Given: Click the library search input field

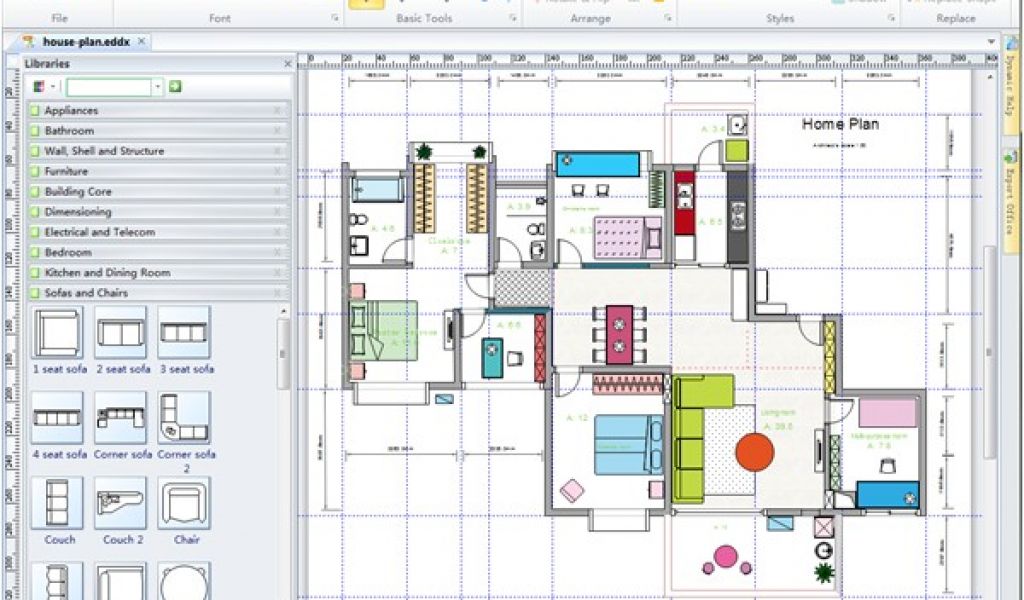Looking at the screenshot, I should (108, 87).
